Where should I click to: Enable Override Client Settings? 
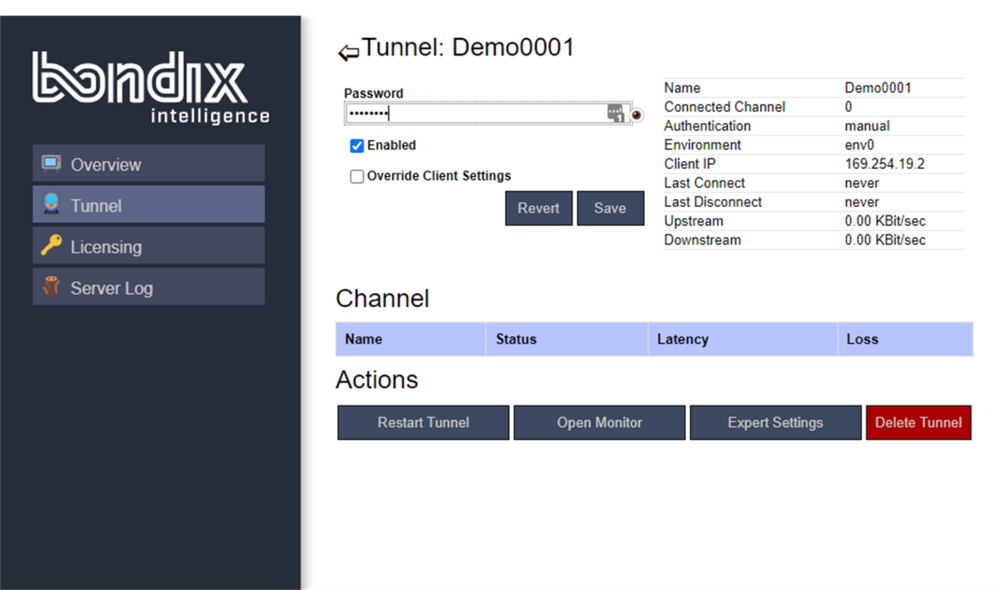point(356,176)
